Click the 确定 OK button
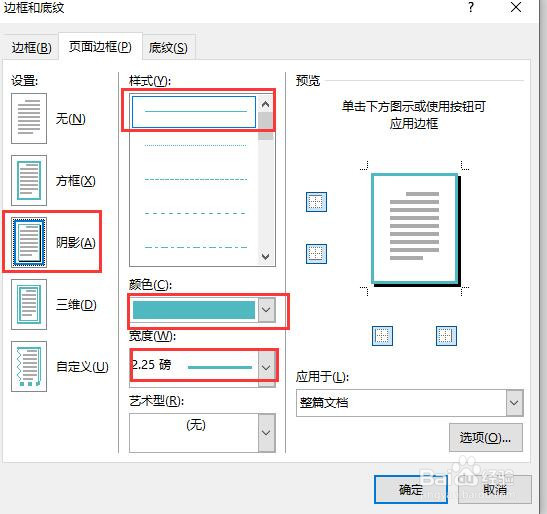 pos(411,490)
